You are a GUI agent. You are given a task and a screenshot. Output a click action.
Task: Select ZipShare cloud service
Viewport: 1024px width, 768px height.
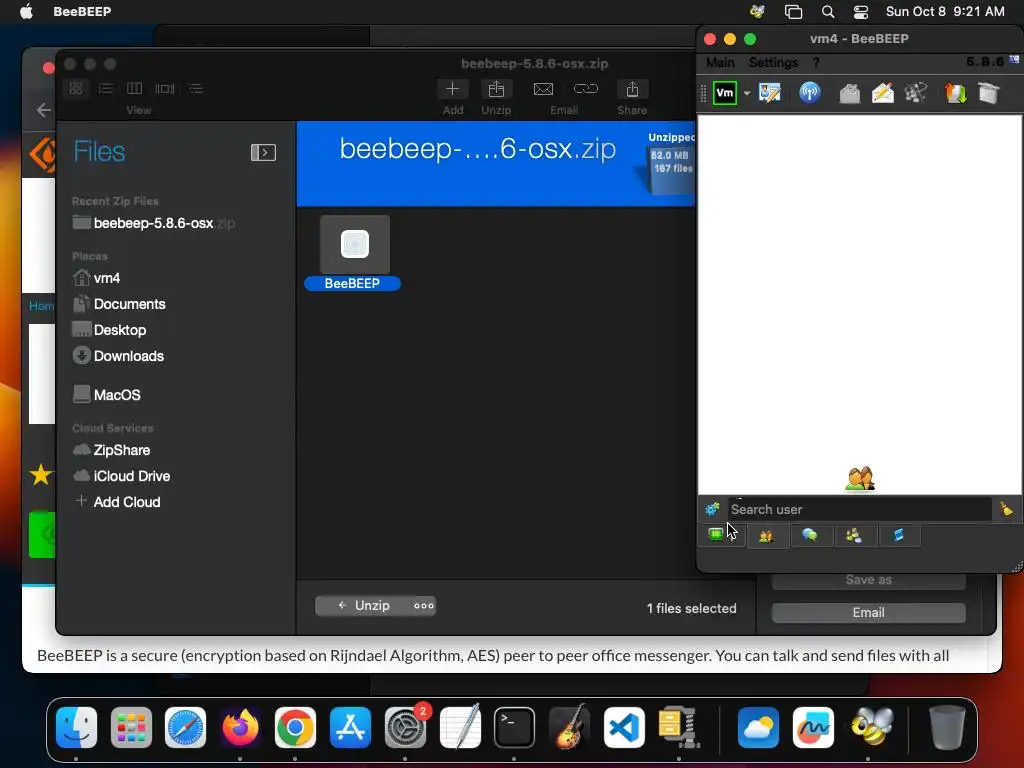pyautogui.click(x=112, y=450)
